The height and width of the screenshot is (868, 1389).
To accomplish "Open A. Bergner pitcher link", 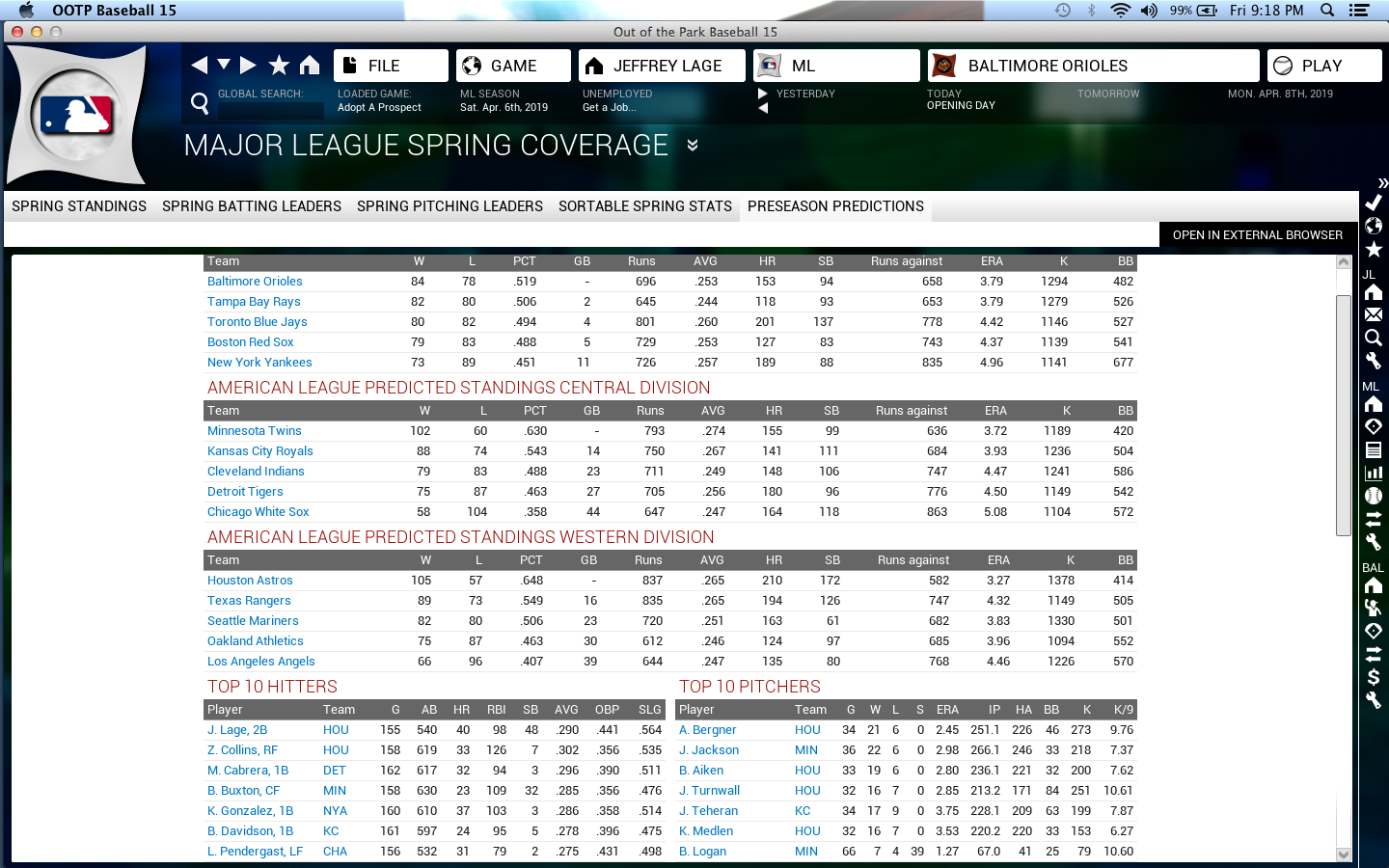I will 707,730.
